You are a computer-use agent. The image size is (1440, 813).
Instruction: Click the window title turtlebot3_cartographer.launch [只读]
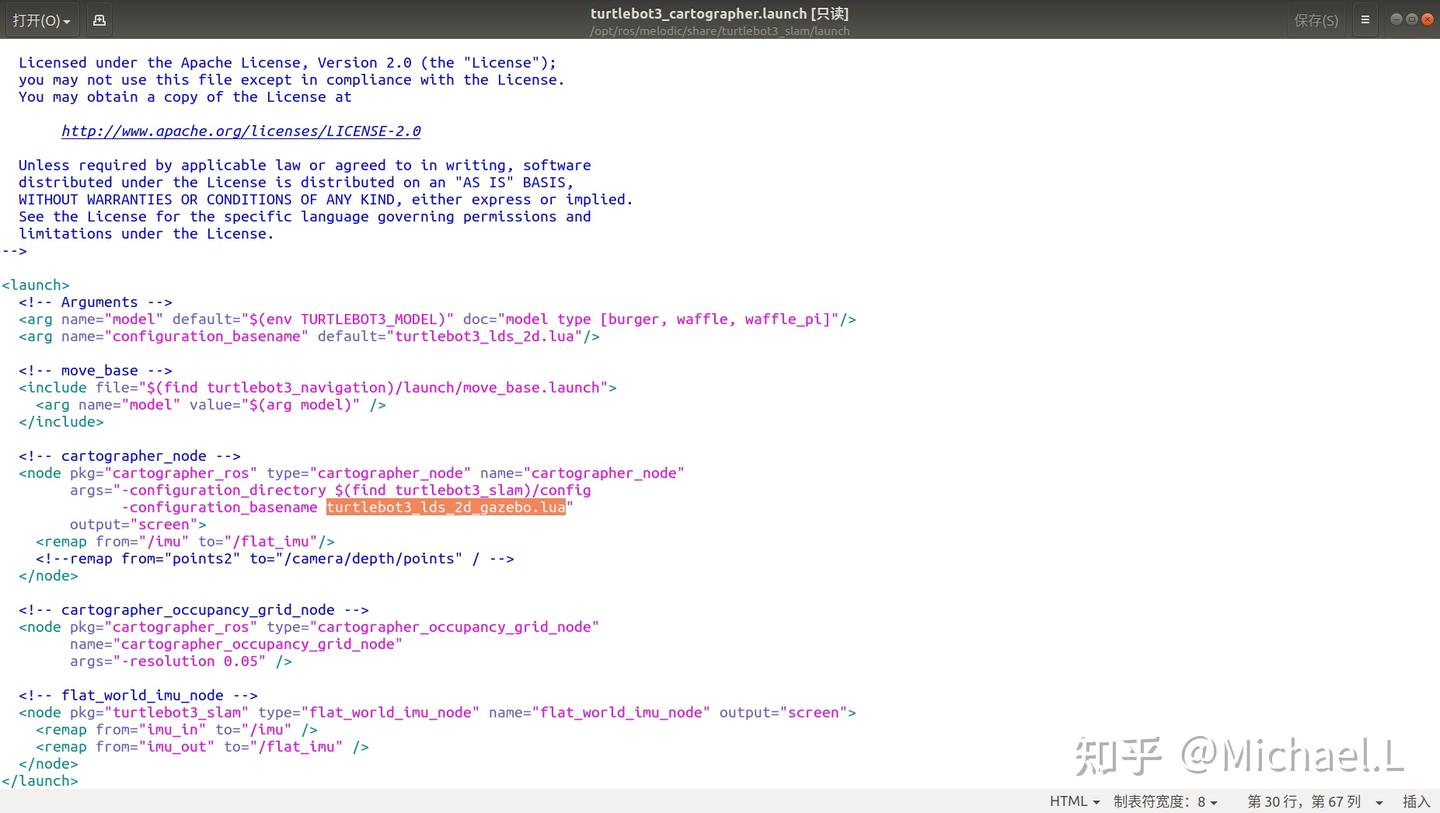tap(719, 13)
